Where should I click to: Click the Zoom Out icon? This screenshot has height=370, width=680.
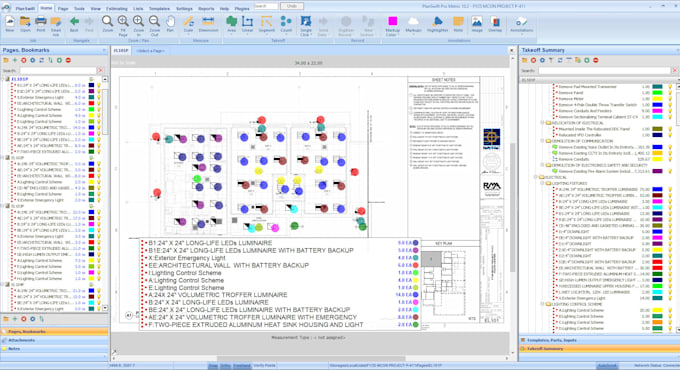tap(154, 21)
